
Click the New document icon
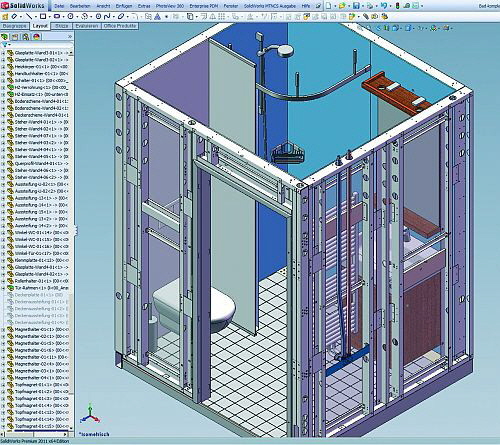(329, 6)
